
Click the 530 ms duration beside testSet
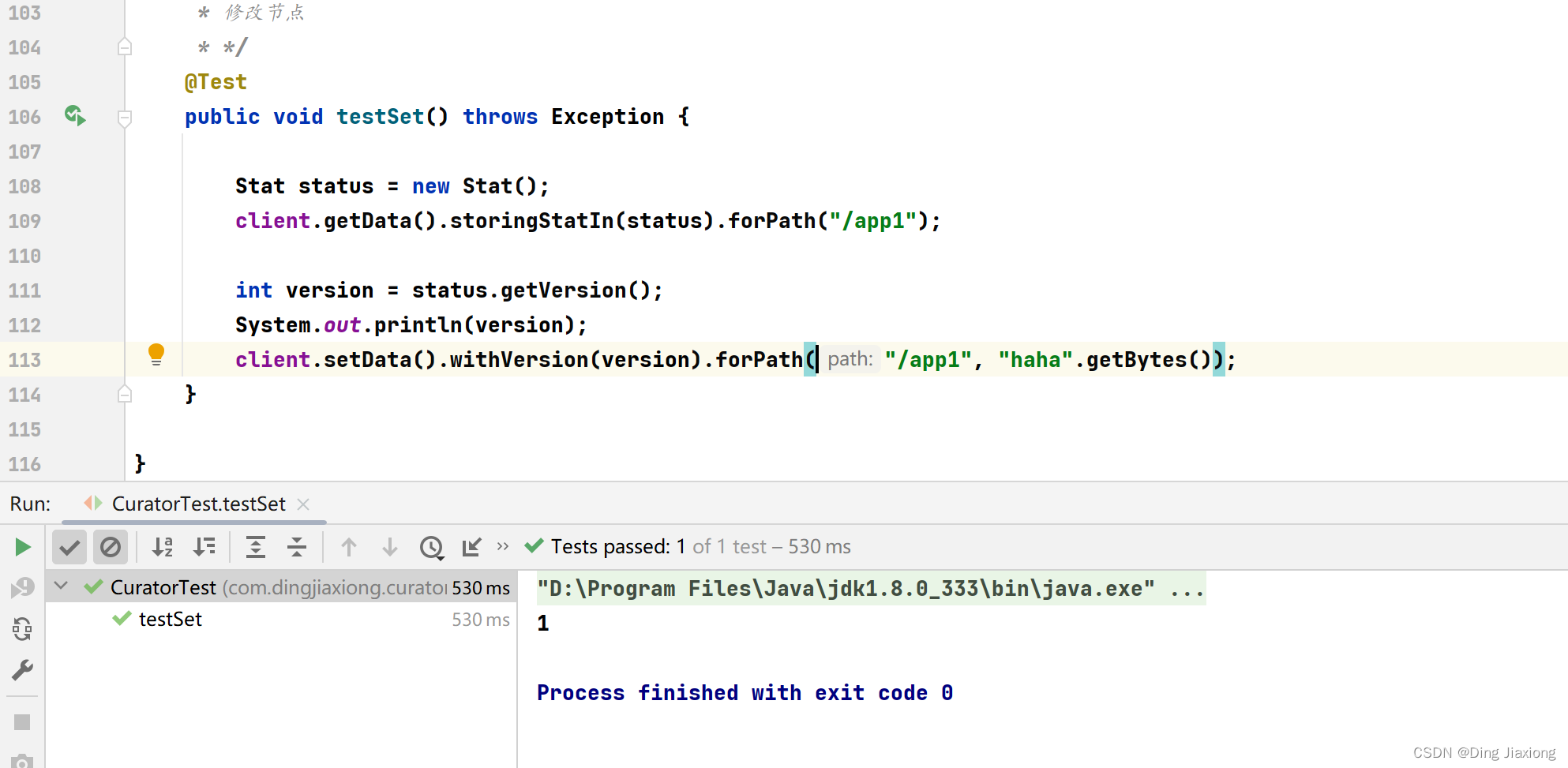tap(481, 620)
